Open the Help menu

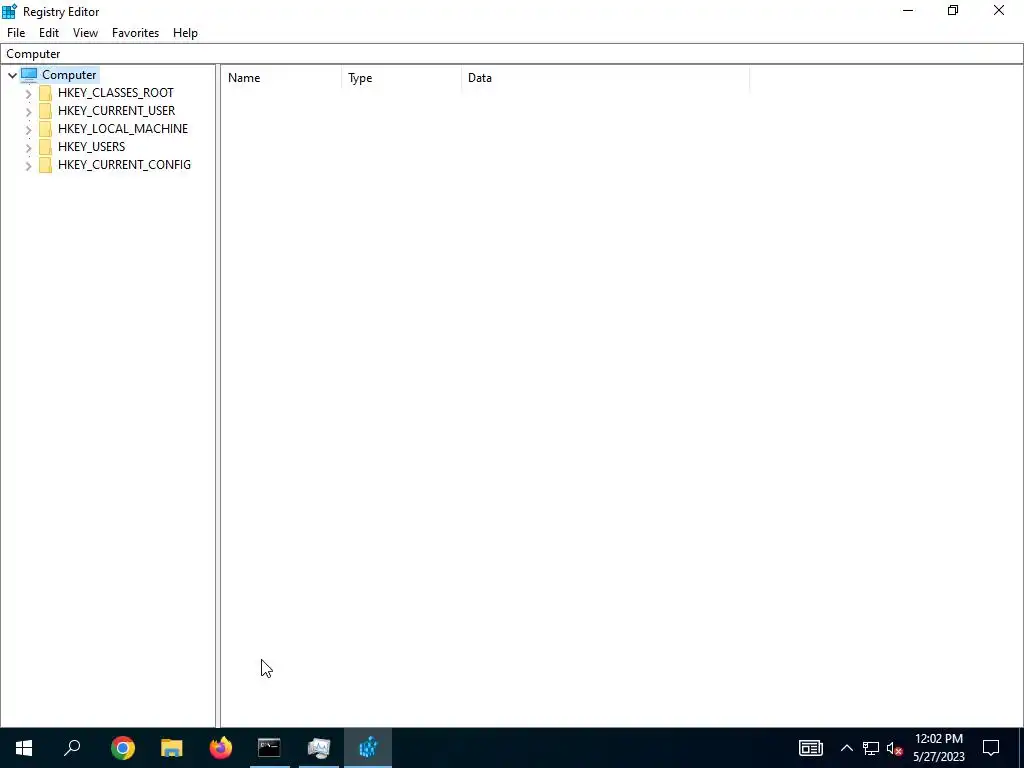pos(185,33)
